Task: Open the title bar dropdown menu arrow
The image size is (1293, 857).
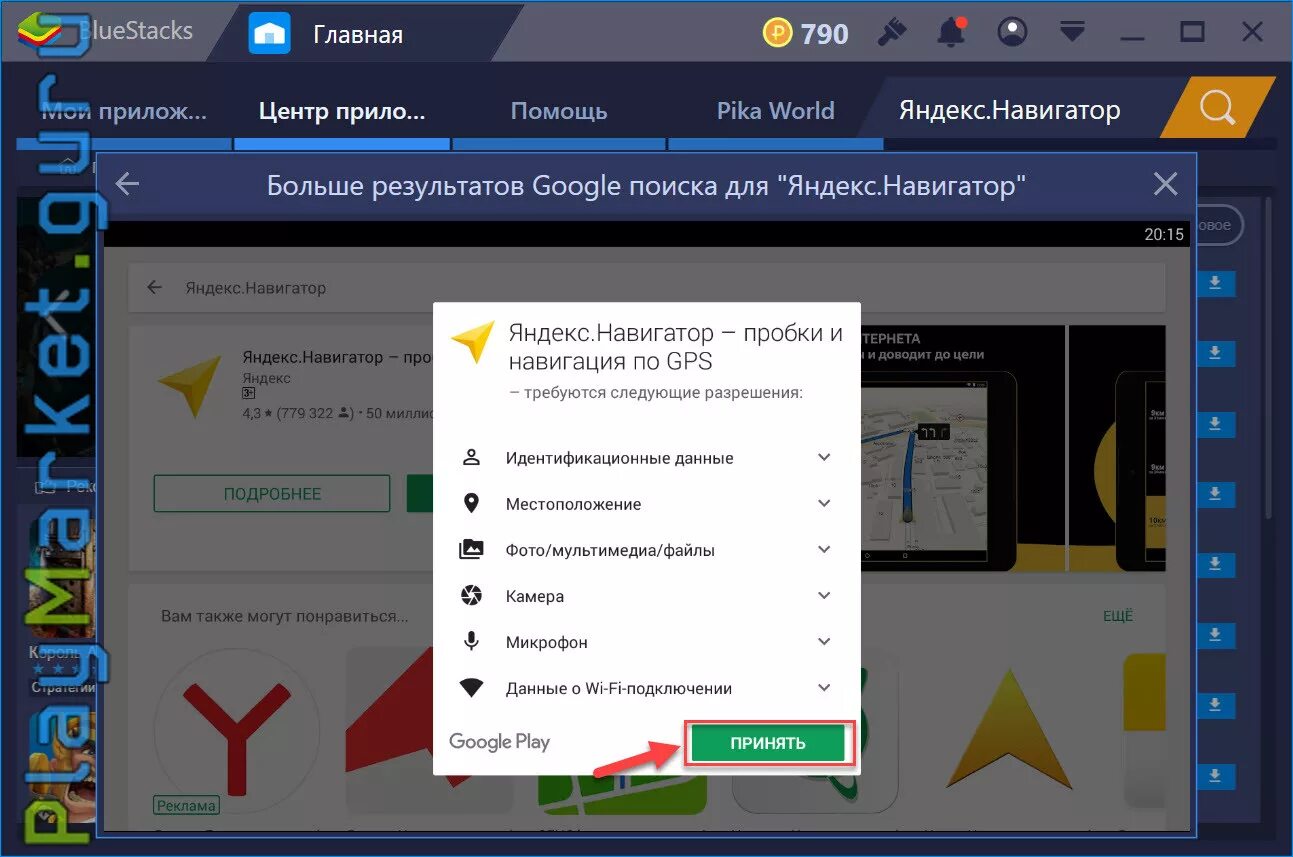Action: tap(1073, 32)
